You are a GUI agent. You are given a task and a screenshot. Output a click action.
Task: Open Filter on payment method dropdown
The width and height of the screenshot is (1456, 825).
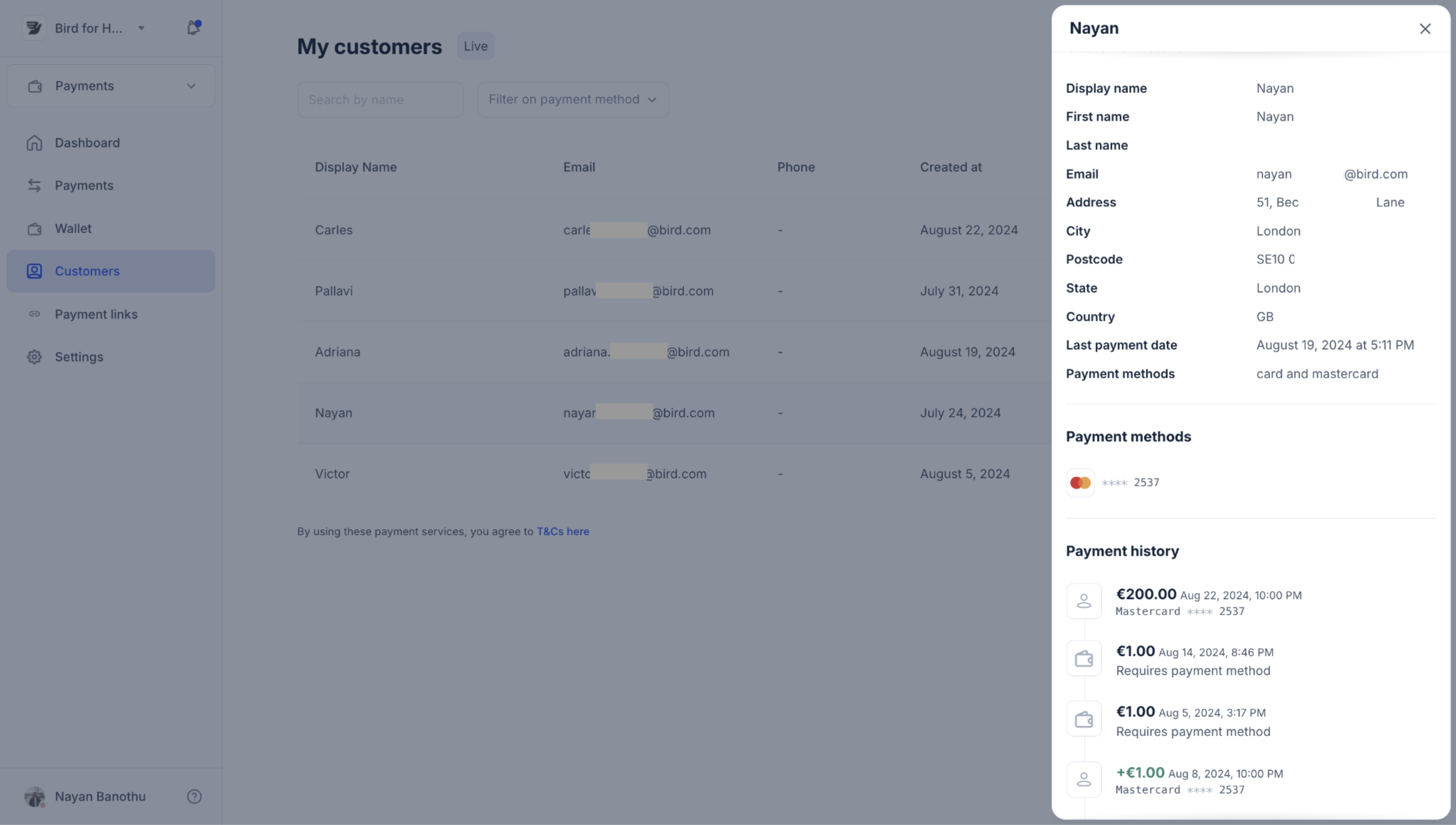coord(573,100)
